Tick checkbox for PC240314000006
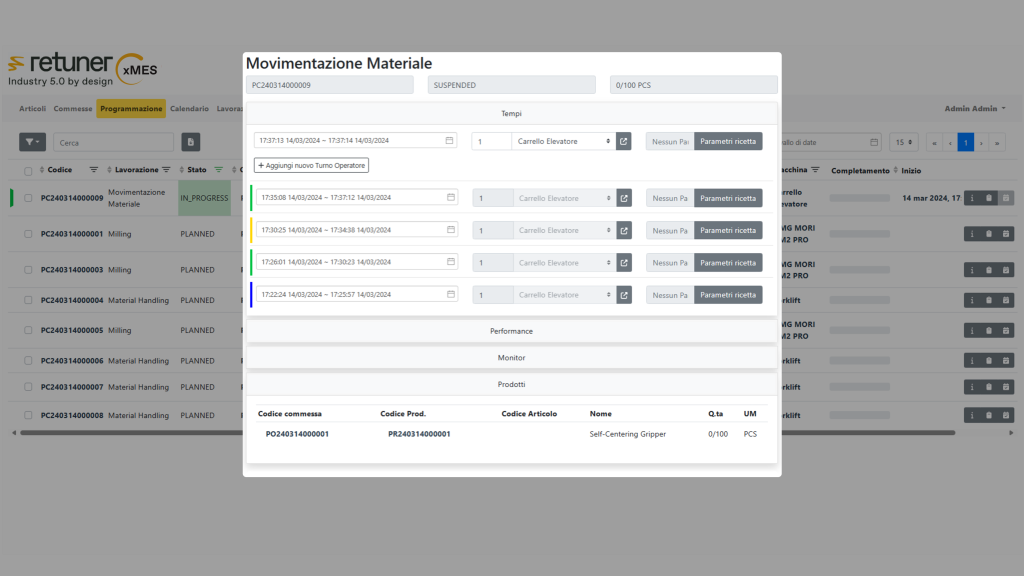This screenshot has height=576, width=1024. click(28, 360)
